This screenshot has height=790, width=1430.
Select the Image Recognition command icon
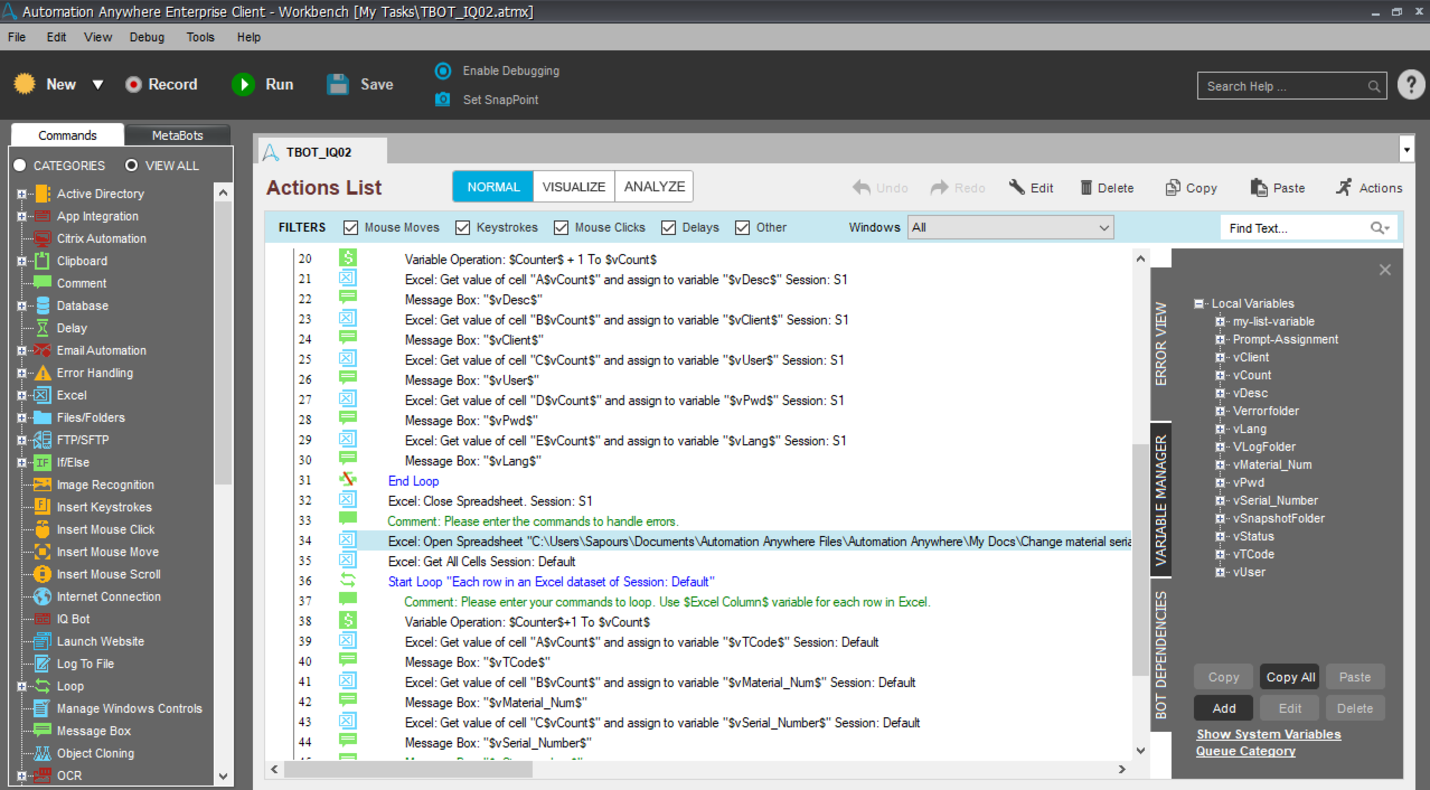click(42, 485)
